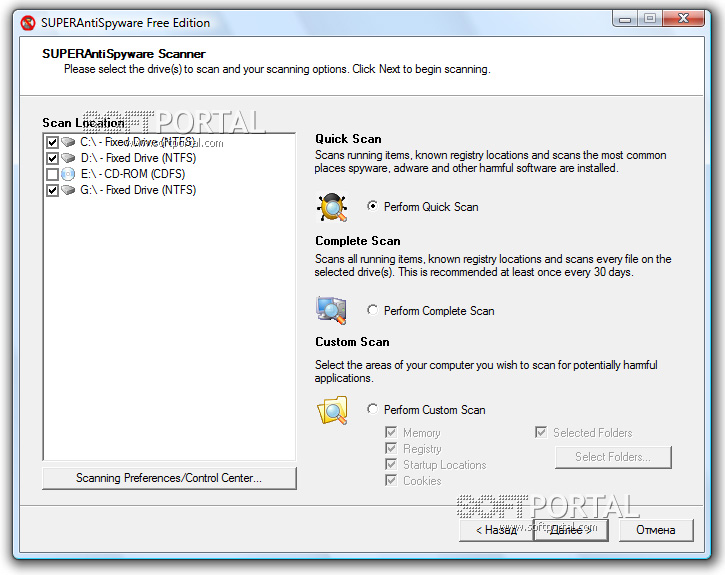Click the Select Folders button
Viewport: 725px width, 575px height.
tap(613, 457)
